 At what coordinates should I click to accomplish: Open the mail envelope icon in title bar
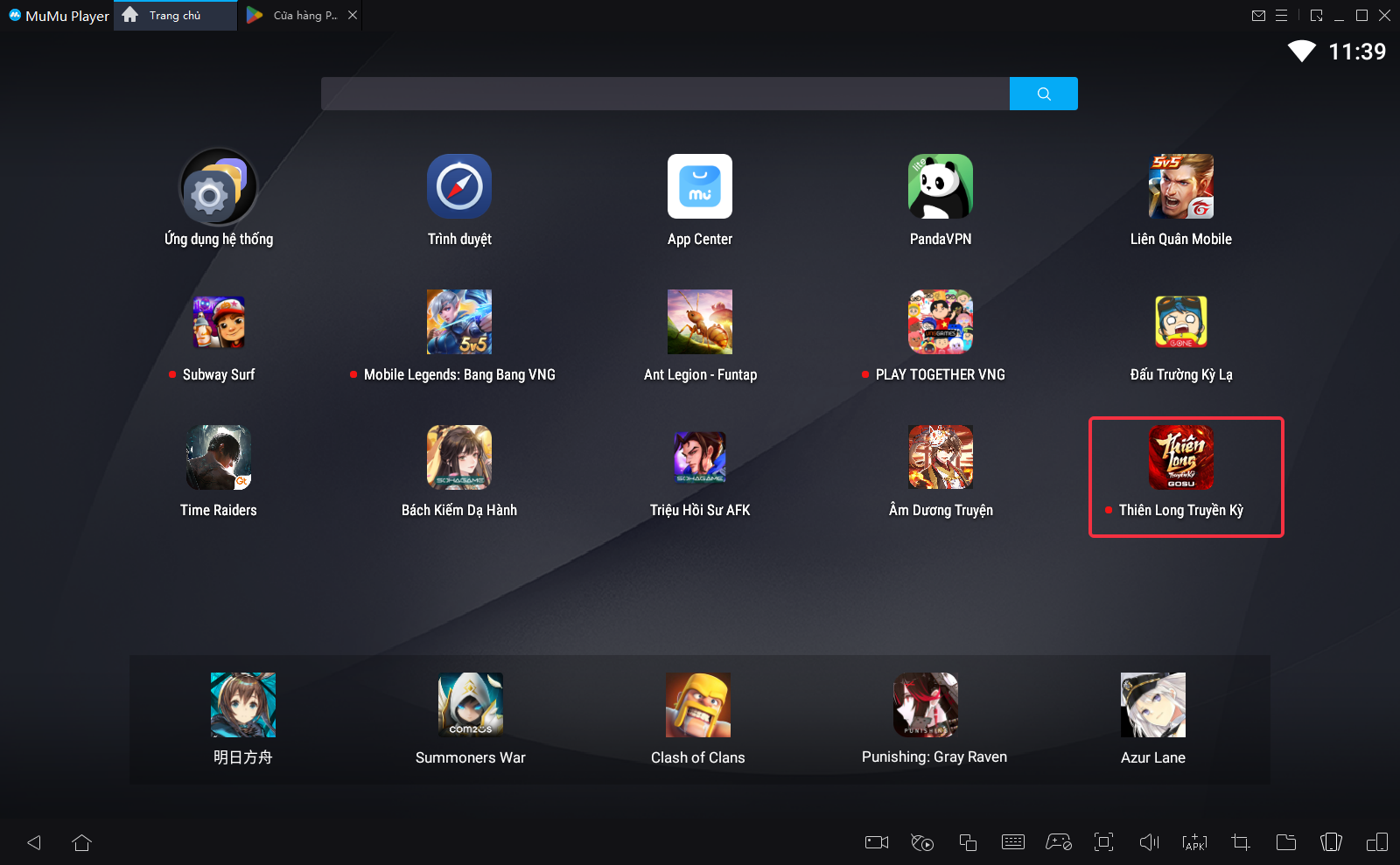coord(1258,16)
